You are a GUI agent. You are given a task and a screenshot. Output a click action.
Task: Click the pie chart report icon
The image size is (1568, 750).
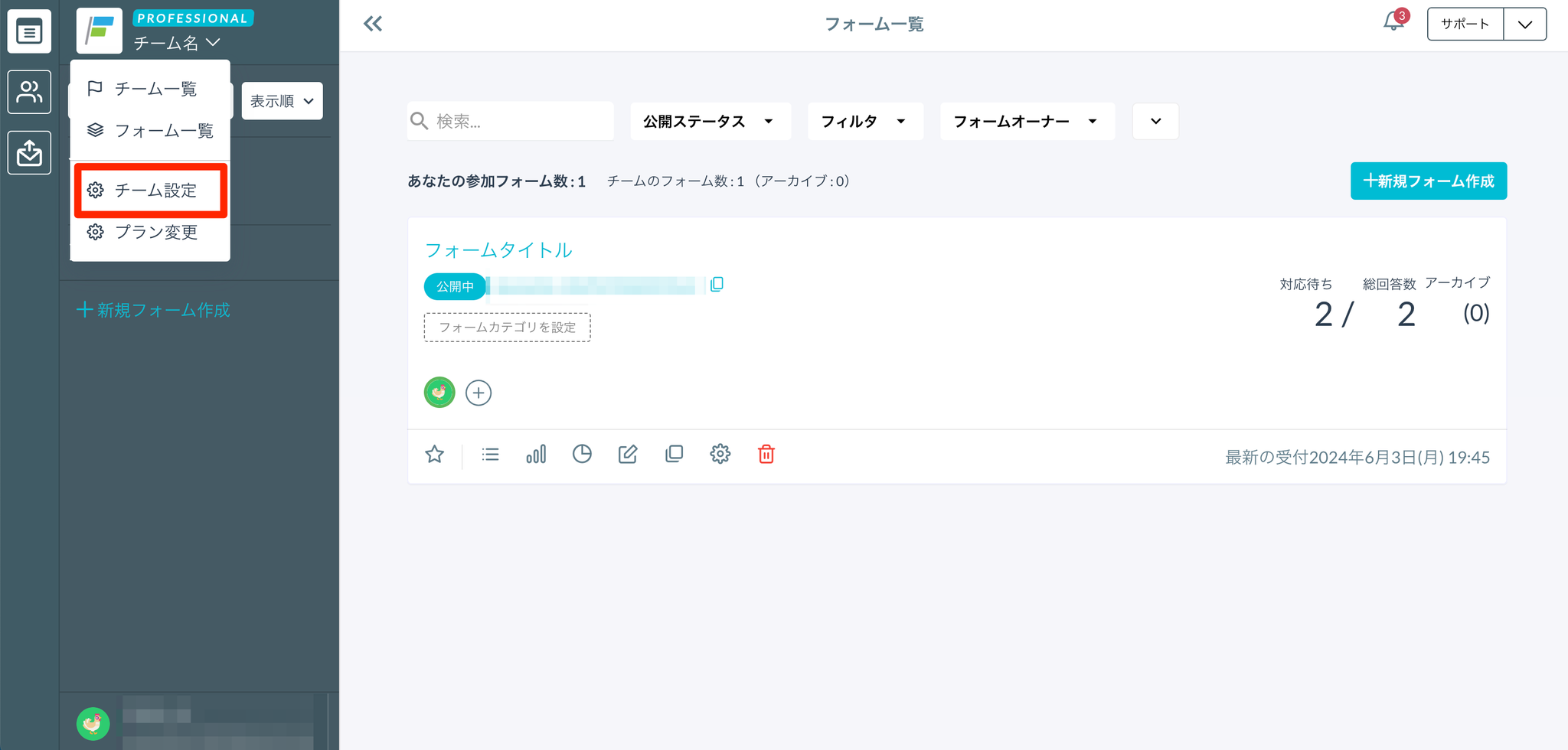pyautogui.click(x=582, y=455)
